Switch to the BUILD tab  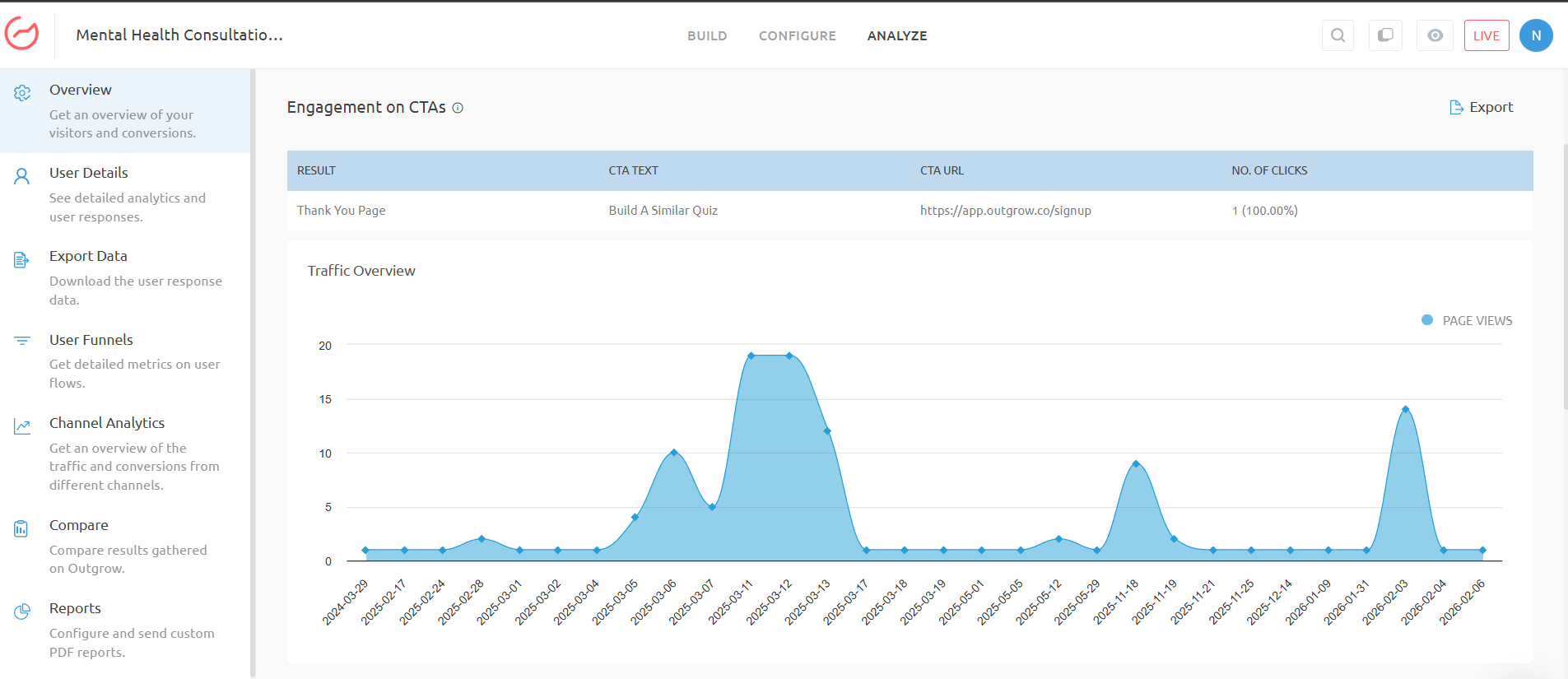click(x=707, y=35)
